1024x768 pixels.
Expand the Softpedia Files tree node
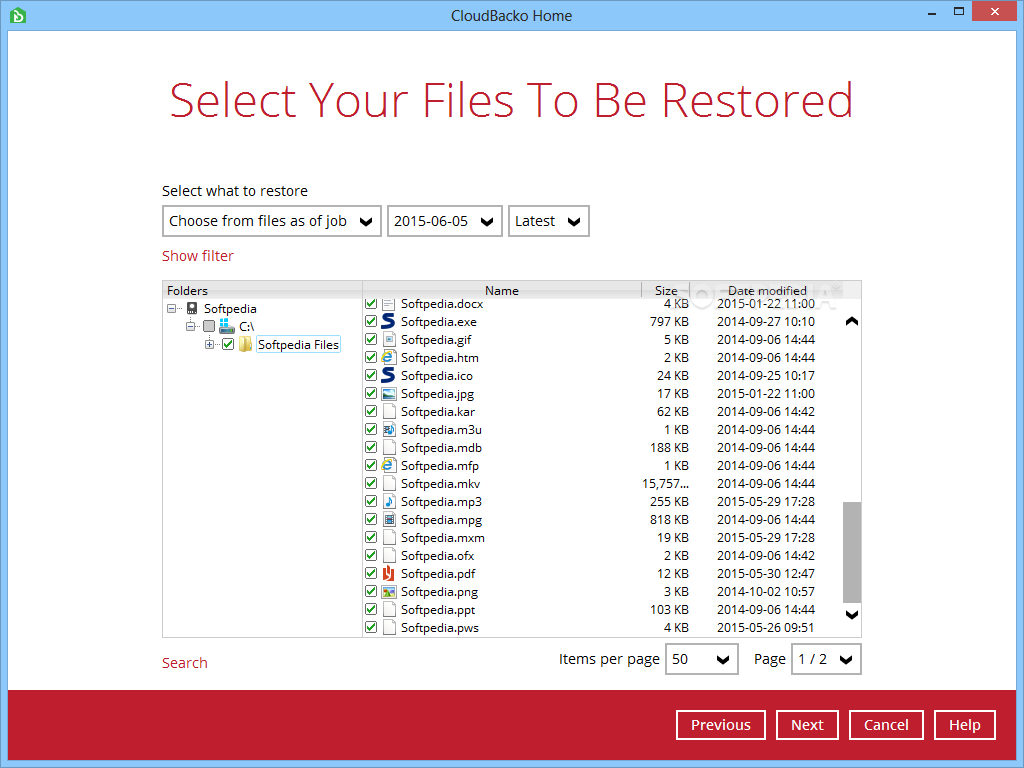coord(210,344)
